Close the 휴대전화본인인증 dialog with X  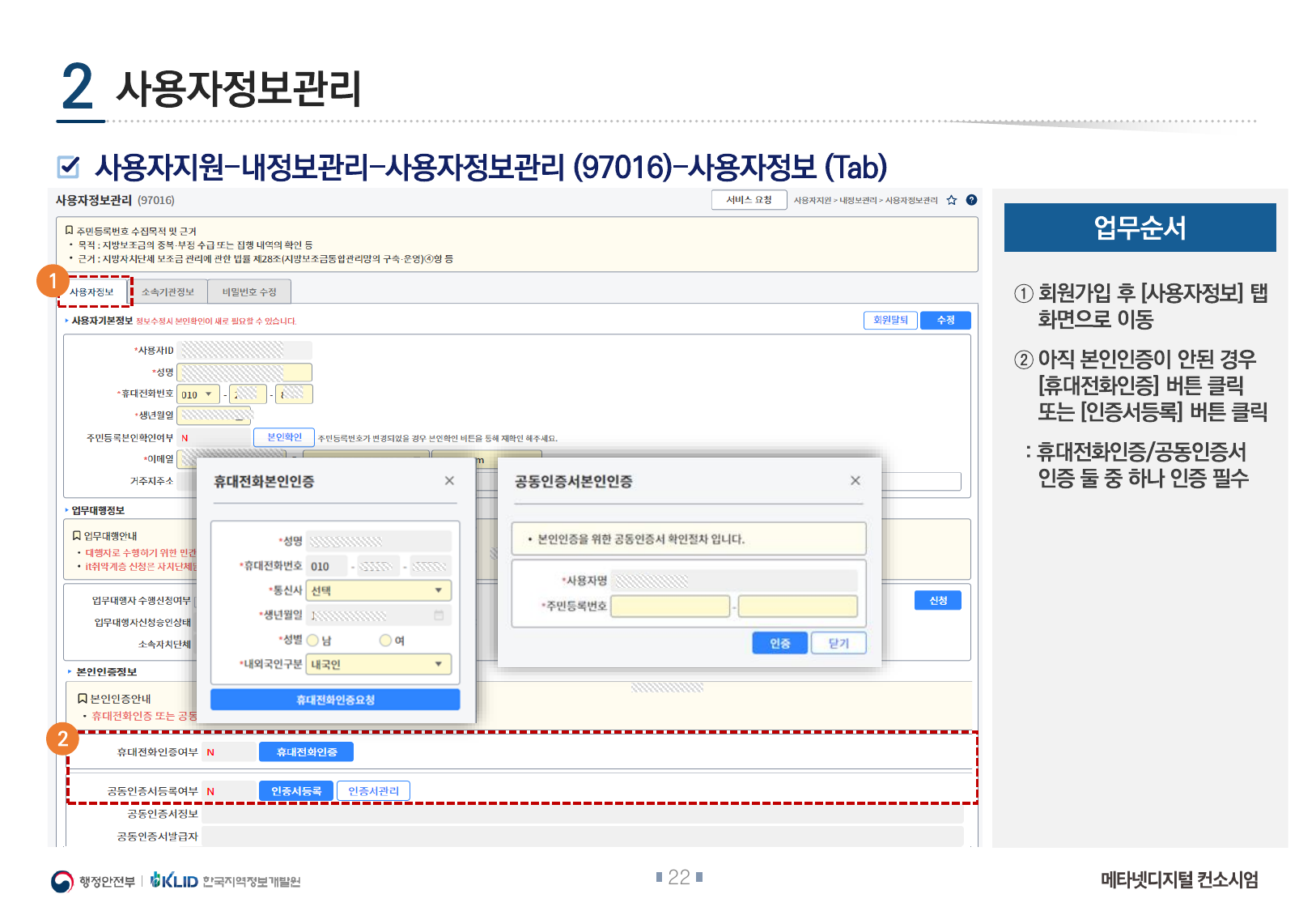click(449, 481)
